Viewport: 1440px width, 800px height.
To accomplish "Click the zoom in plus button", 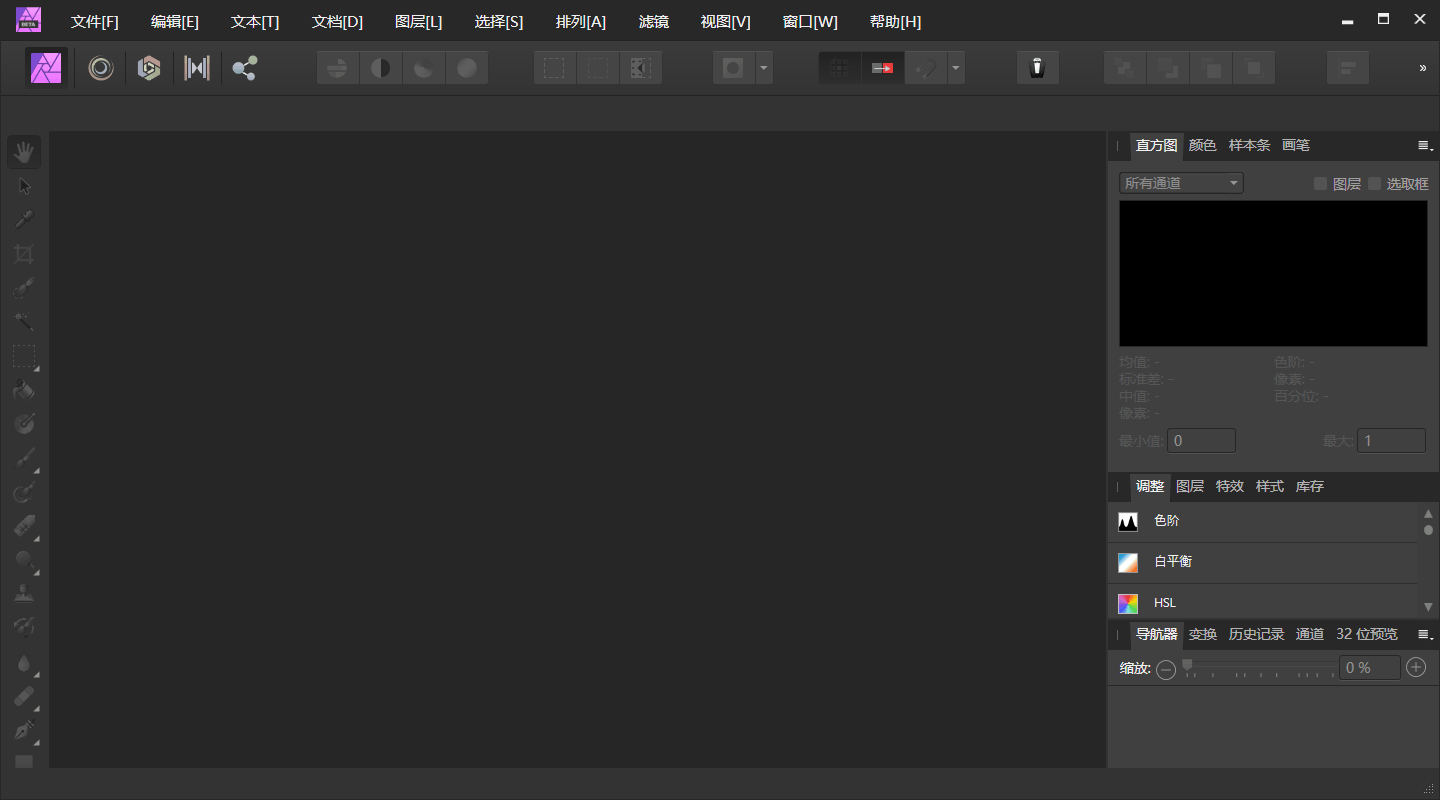I will (x=1416, y=667).
